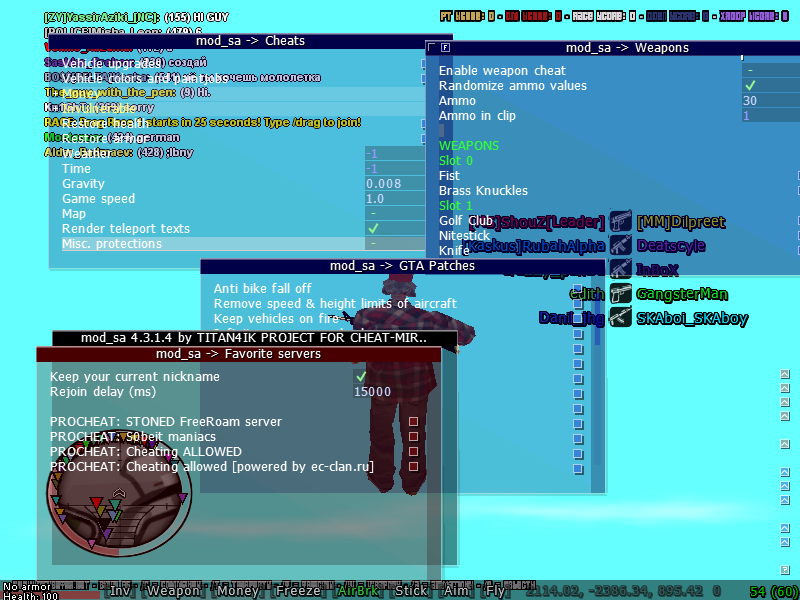Click the white player arrow on the radar
800x600 pixels.
tap(119, 492)
